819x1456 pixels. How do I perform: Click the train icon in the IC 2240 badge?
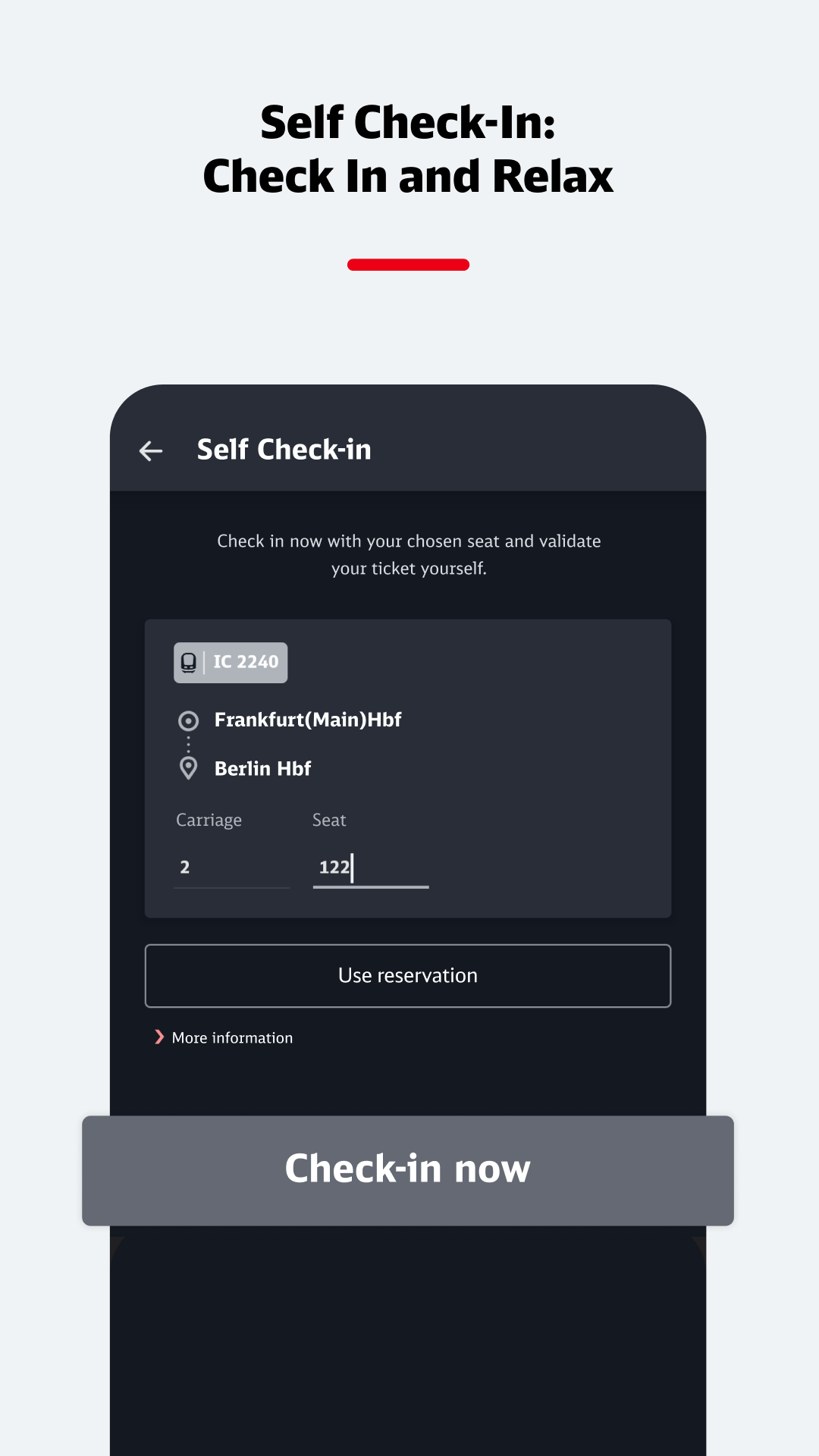(x=187, y=661)
